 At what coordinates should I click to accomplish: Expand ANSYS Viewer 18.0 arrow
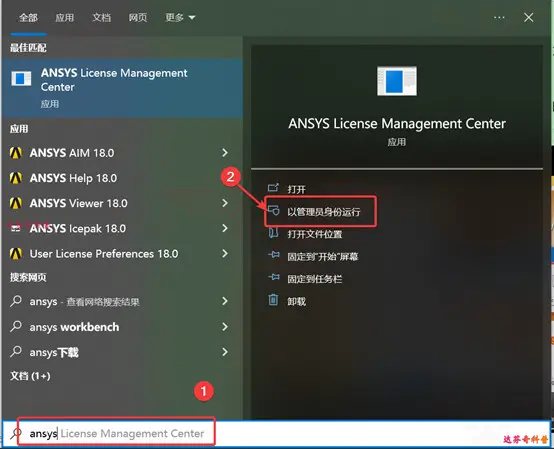coord(225,203)
